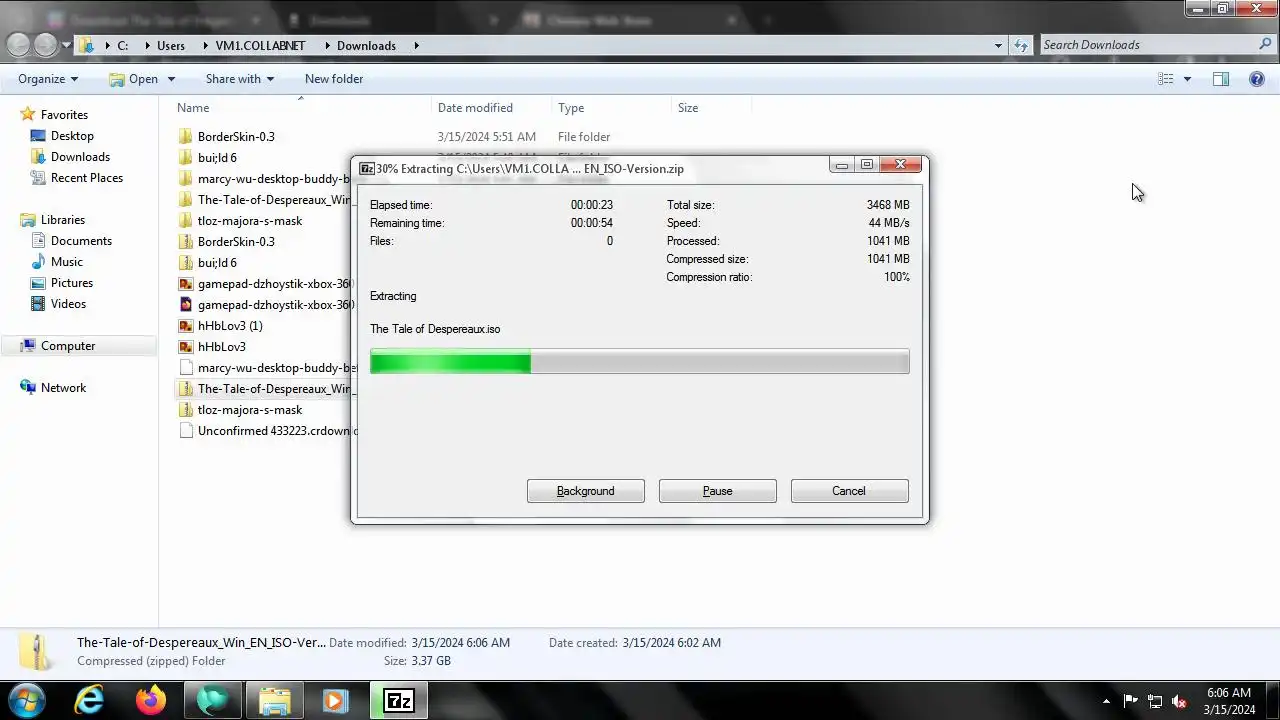Image resolution: width=1280 pixels, height=720 pixels.
Task: Sort by the Type column header
Action: click(x=571, y=108)
